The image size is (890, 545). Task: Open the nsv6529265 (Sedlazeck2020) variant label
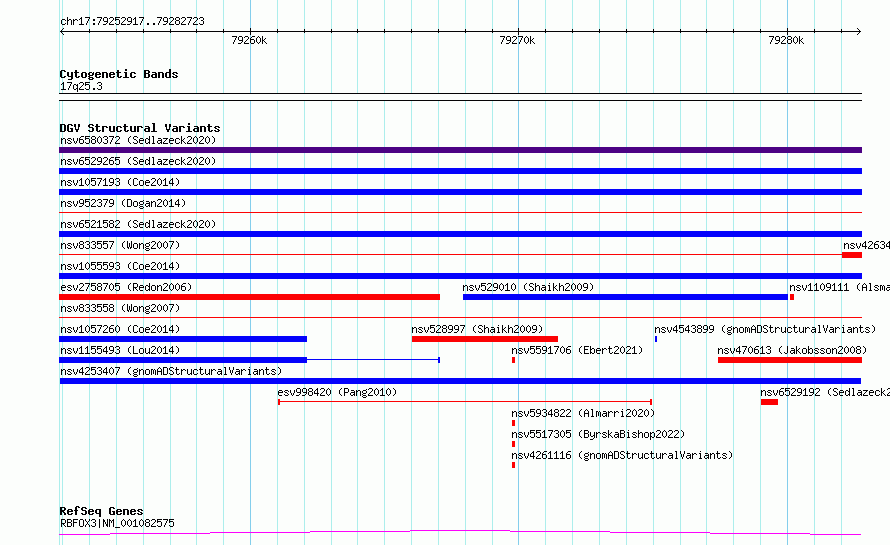pyautogui.click(x=138, y=161)
